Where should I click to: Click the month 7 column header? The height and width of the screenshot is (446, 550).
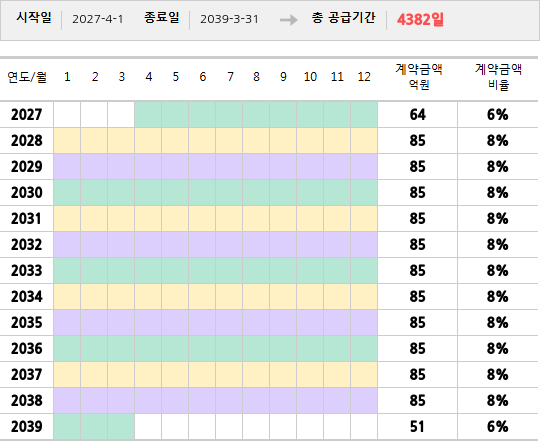(x=230, y=77)
